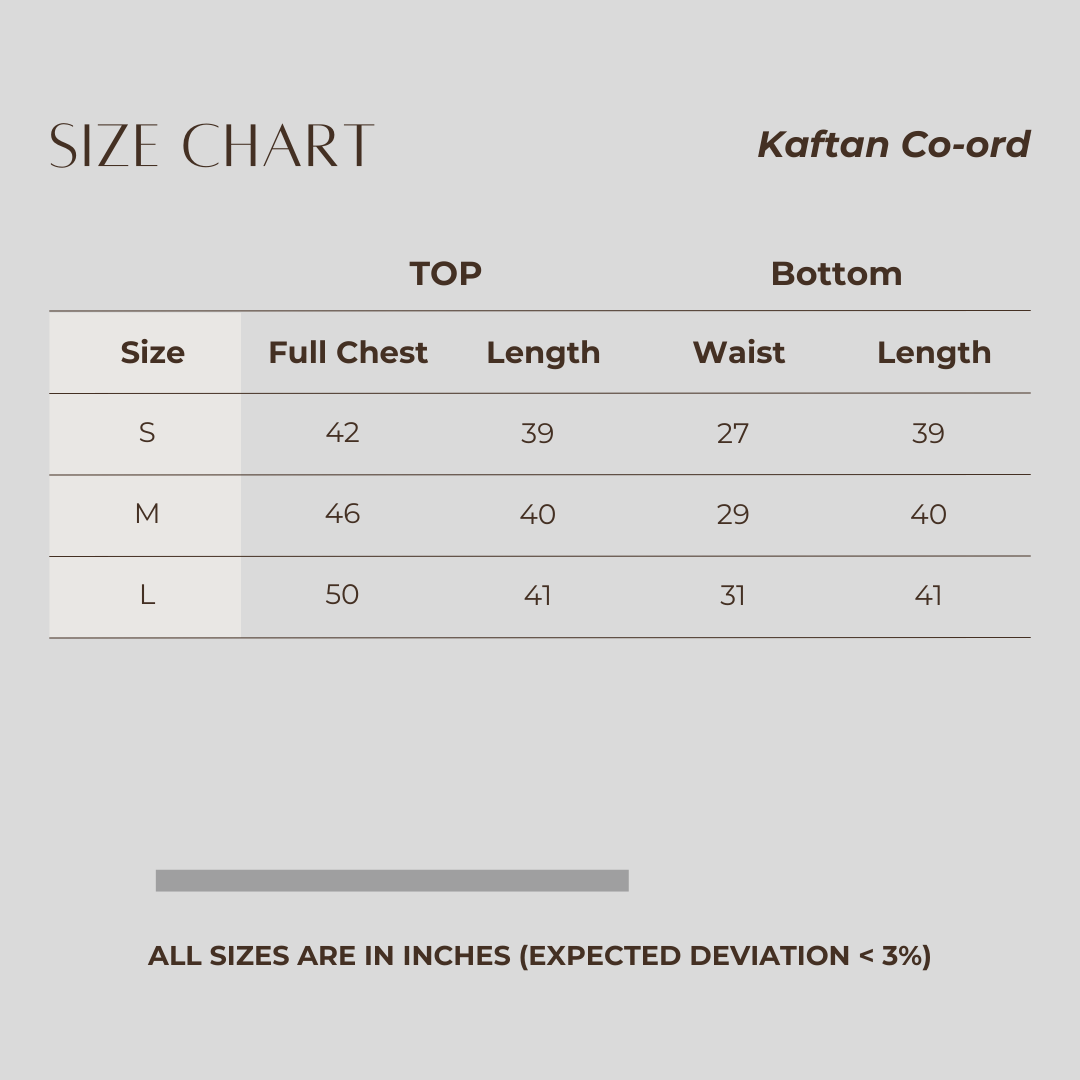Click the Full Chest column header
Image resolution: width=1080 pixels, height=1080 pixels.
coord(347,353)
